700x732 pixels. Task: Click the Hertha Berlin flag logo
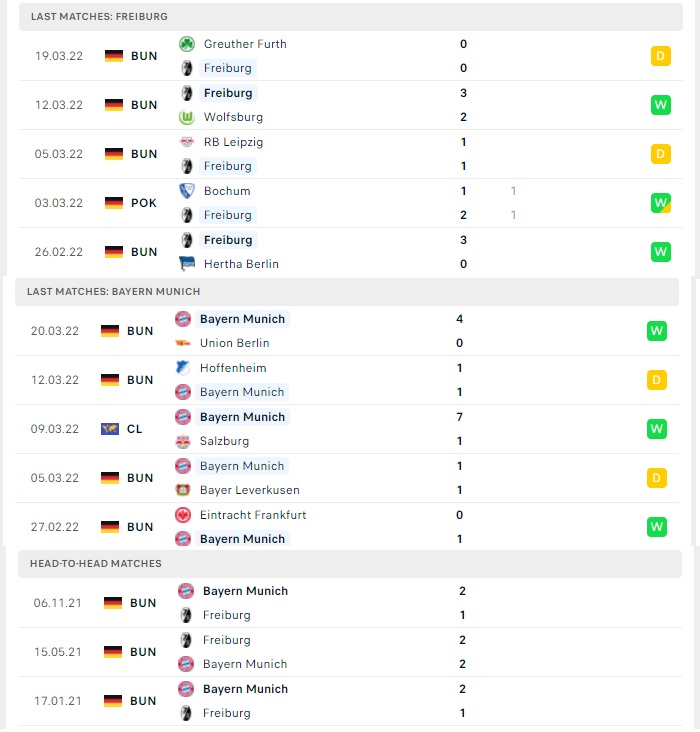tap(187, 264)
